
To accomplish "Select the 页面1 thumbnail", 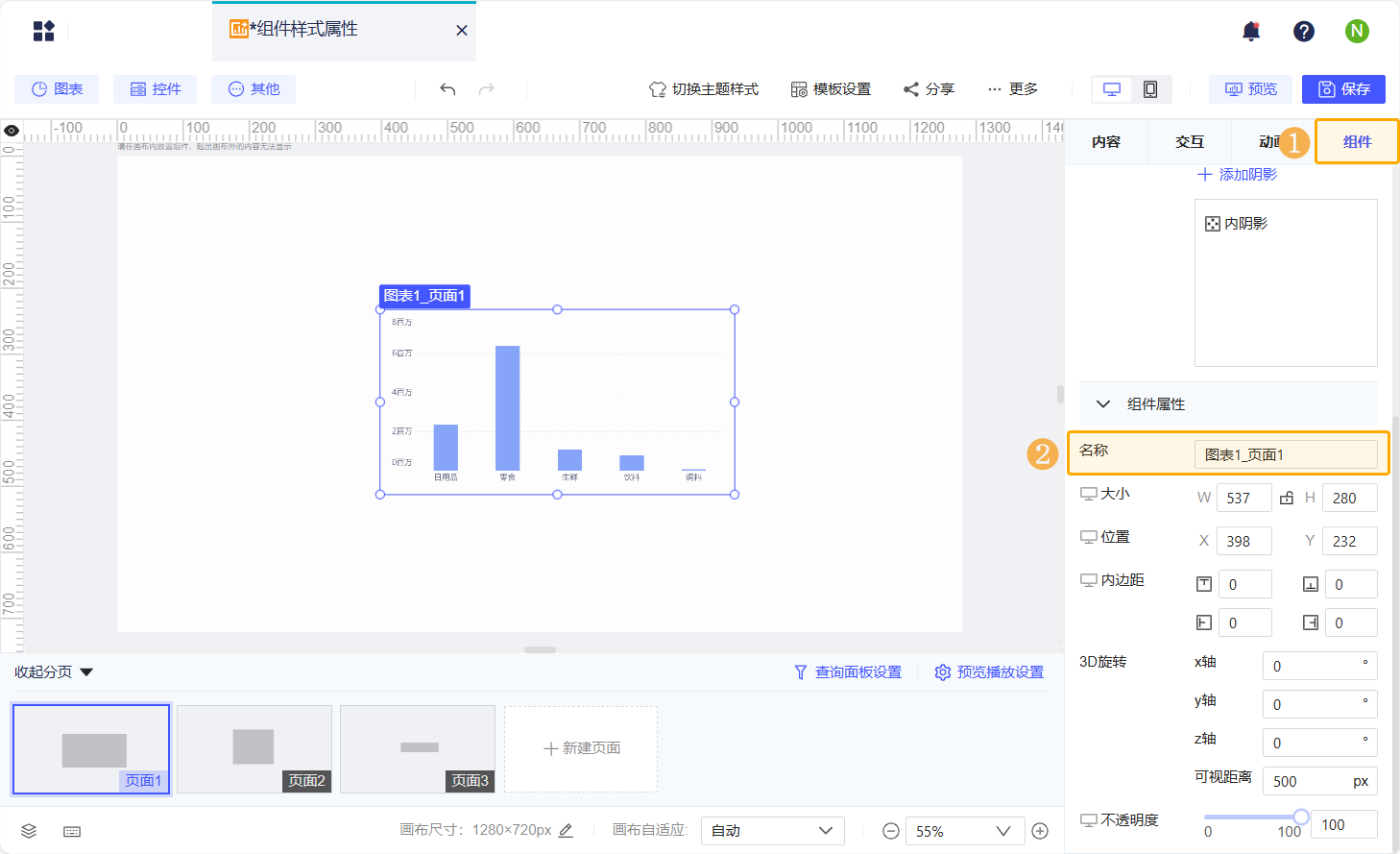I will click(x=91, y=749).
